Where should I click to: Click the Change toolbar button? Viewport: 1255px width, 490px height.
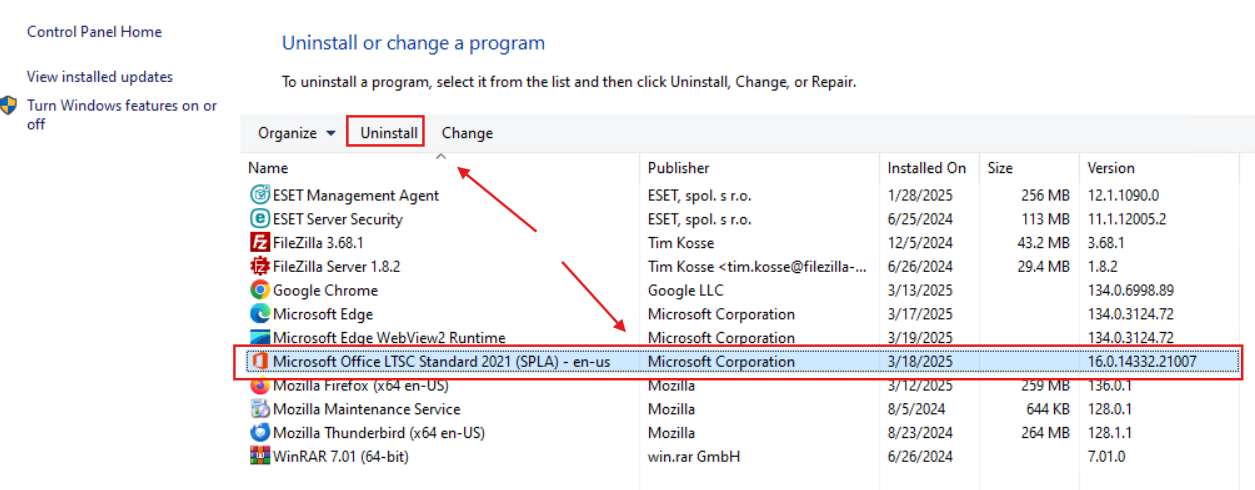(467, 133)
